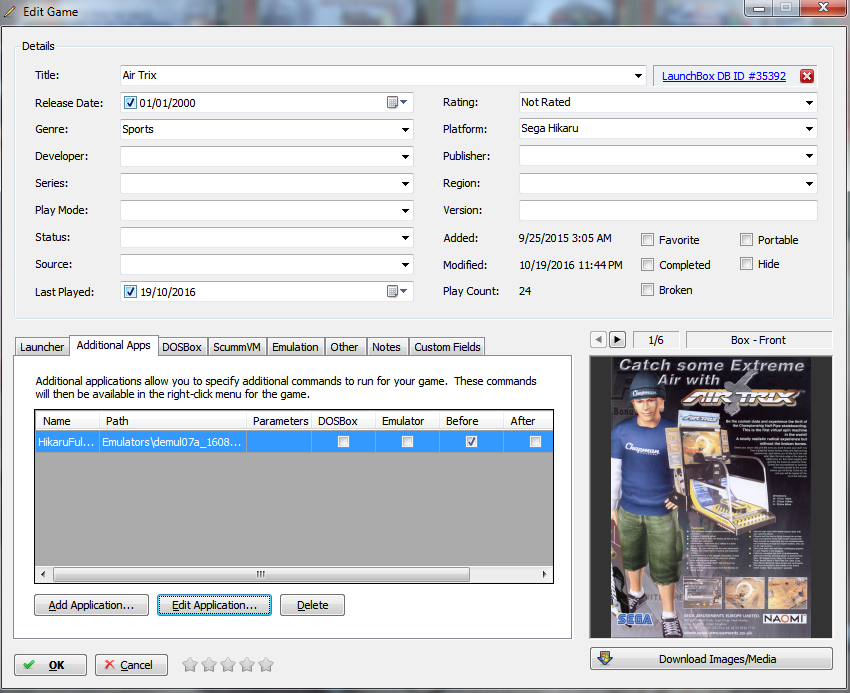Click the horizontal scrollbar thumb in application list
The width and height of the screenshot is (850, 693).
click(261, 574)
